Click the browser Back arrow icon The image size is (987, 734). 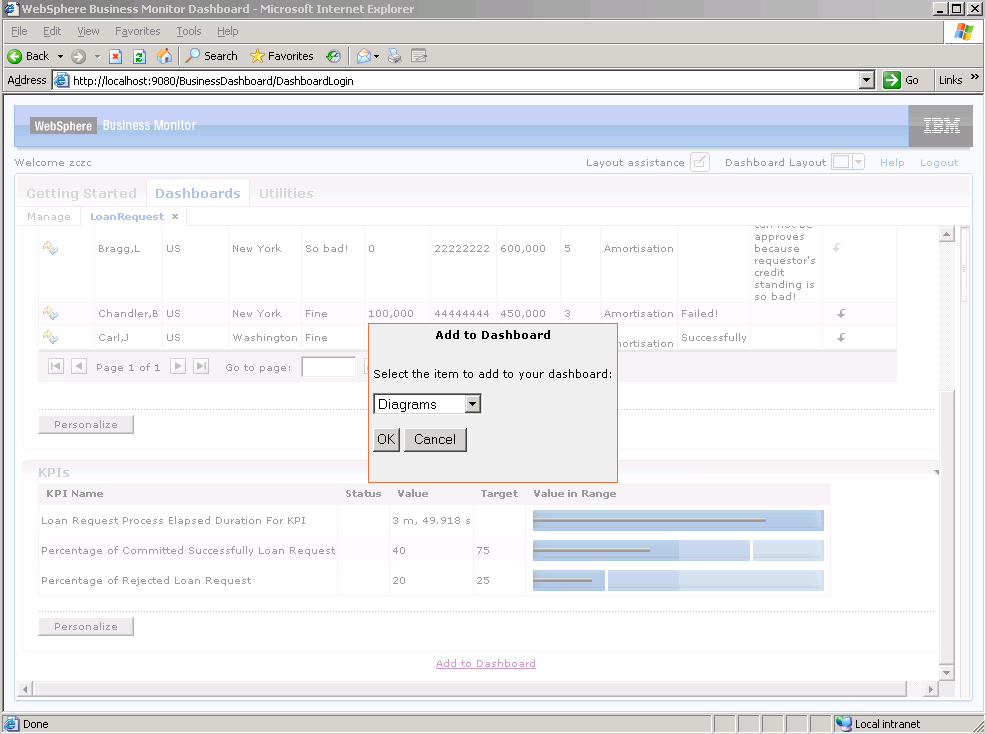point(14,57)
